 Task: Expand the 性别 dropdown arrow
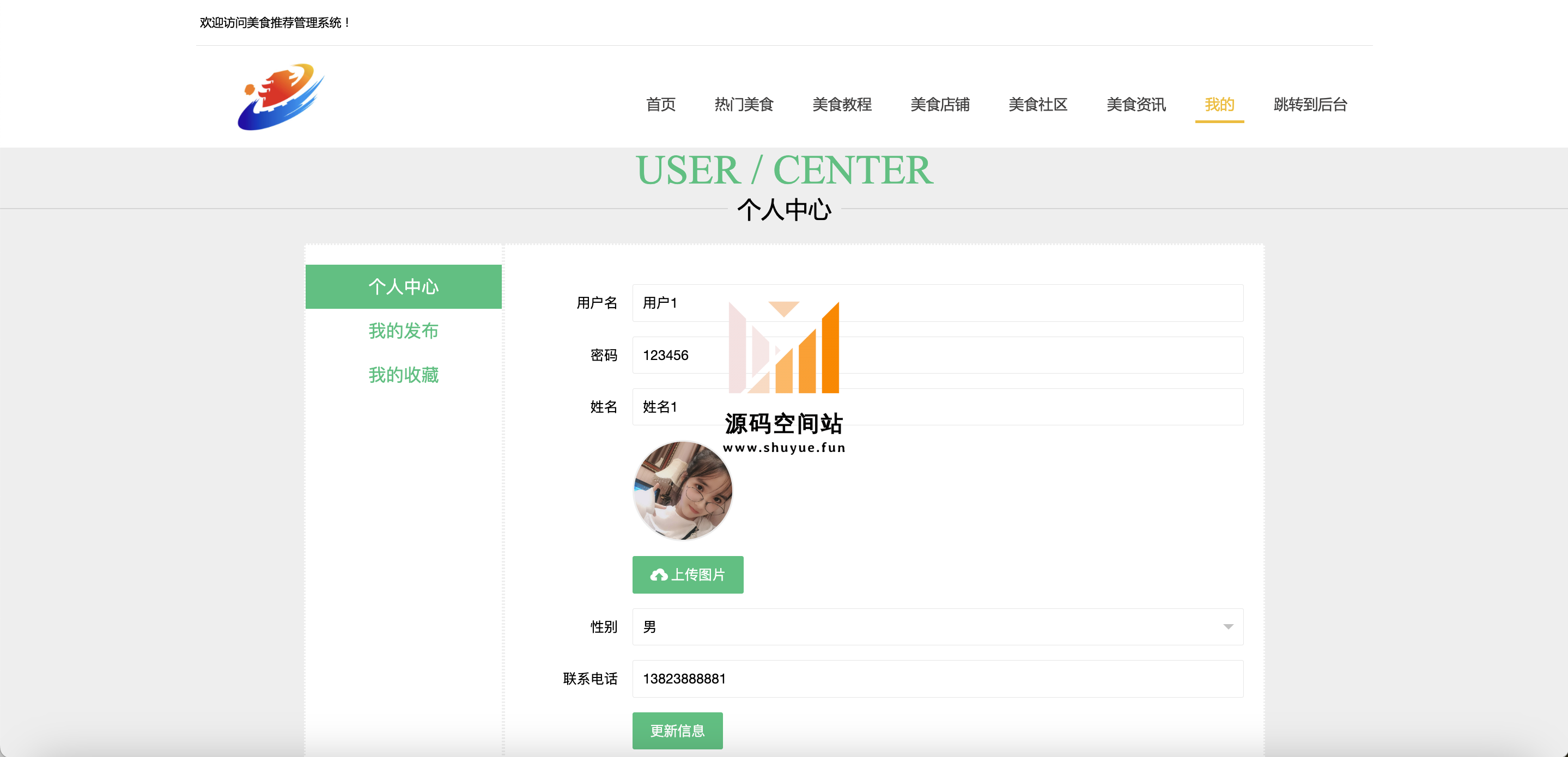click(x=1227, y=627)
